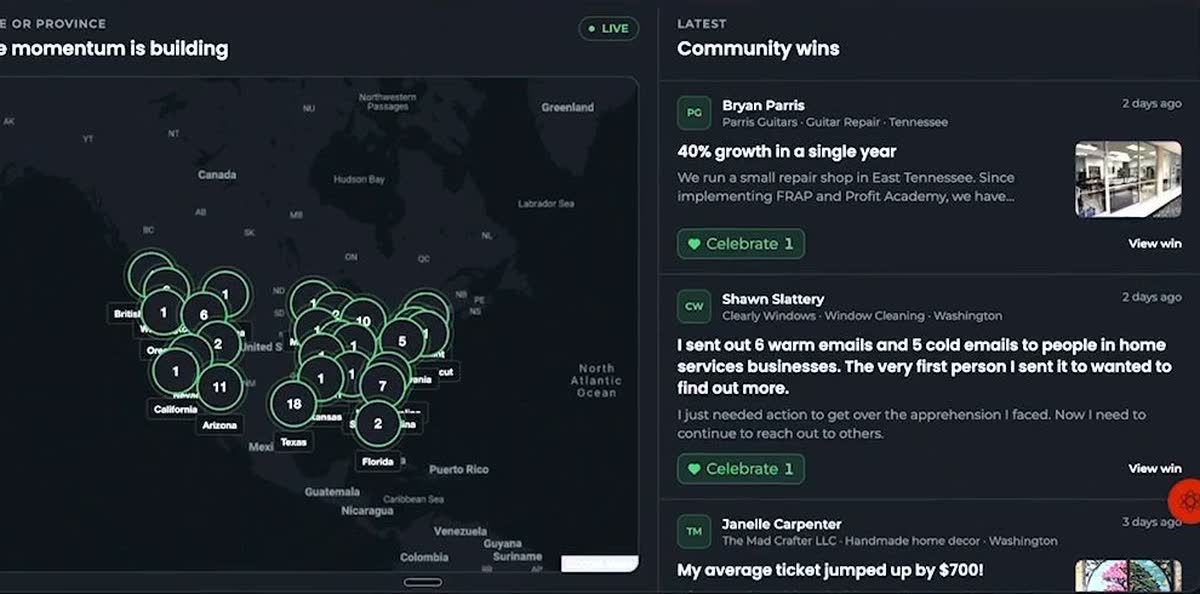Celebrate Shawn Slattery's email outreach win
This screenshot has height=594, width=1200.
(x=741, y=469)
